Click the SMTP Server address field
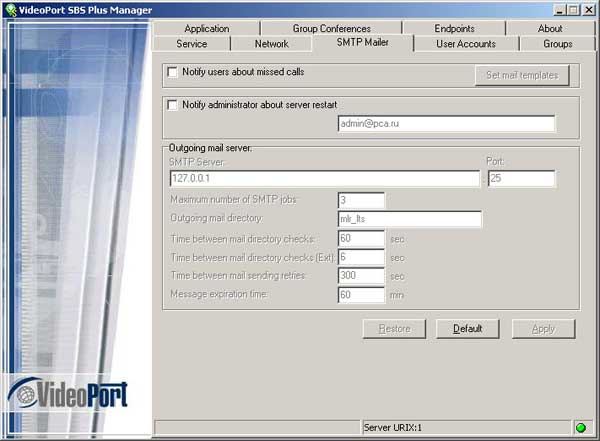The width and height of the screenshot is (600, 441). (324, 178)
